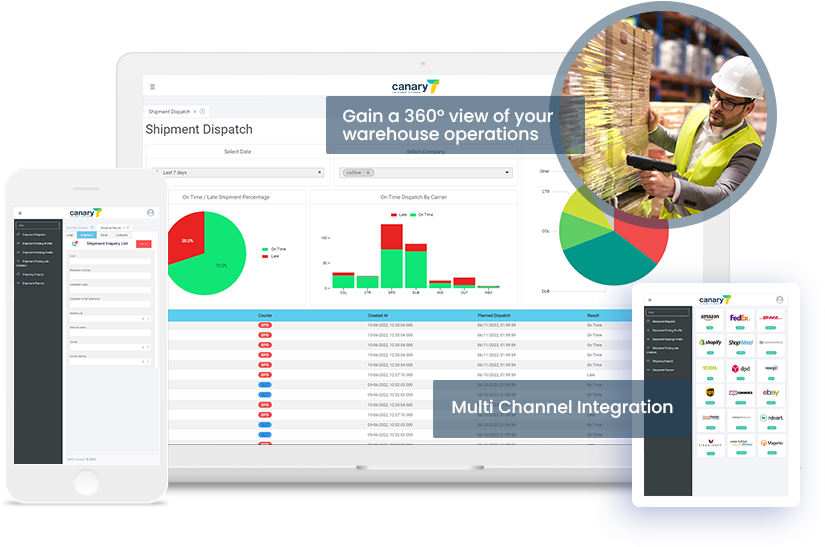Open the Warehouse dropdown on phone form
This screenshot has height=547, width=825.
(x=110, y=318)
